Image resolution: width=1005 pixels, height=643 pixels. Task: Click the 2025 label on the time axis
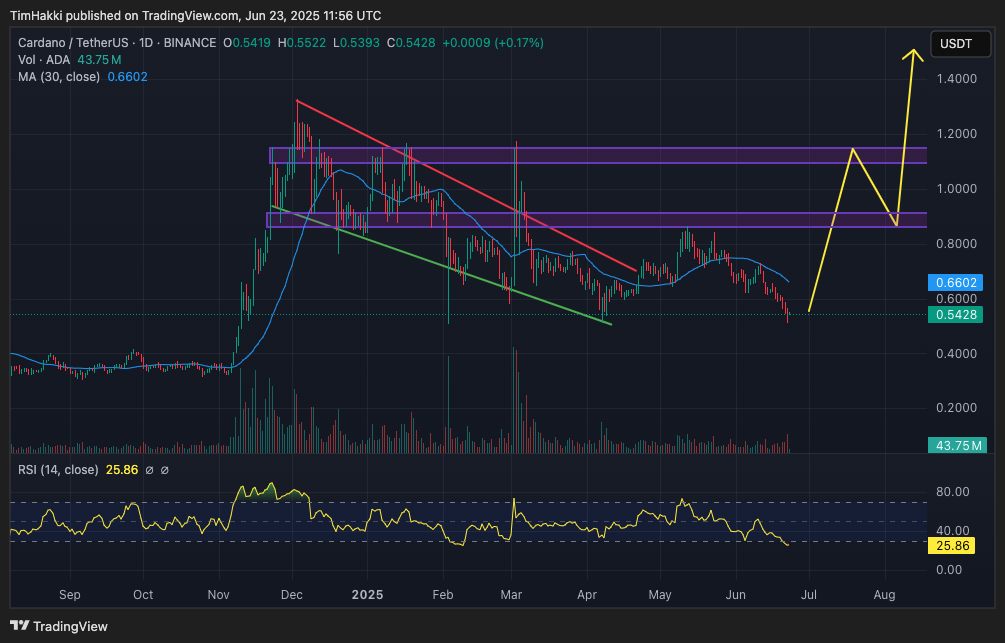(x=367, y=594)
